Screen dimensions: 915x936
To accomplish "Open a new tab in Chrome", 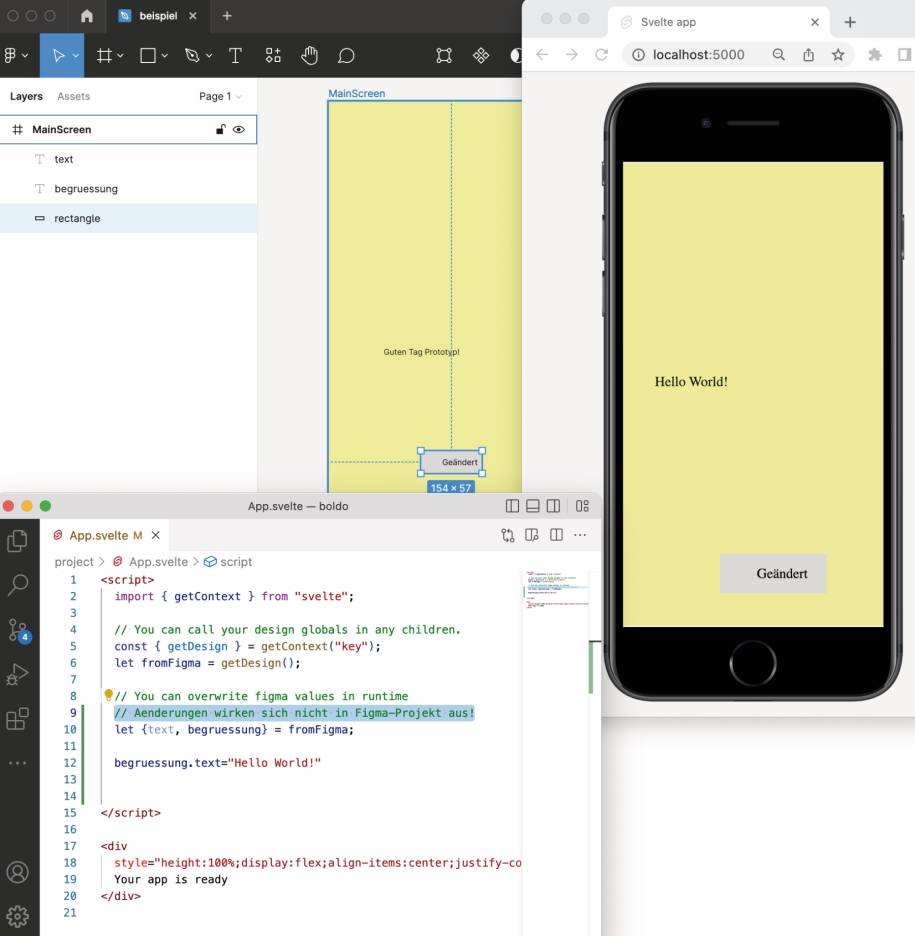I will point(851,22).
